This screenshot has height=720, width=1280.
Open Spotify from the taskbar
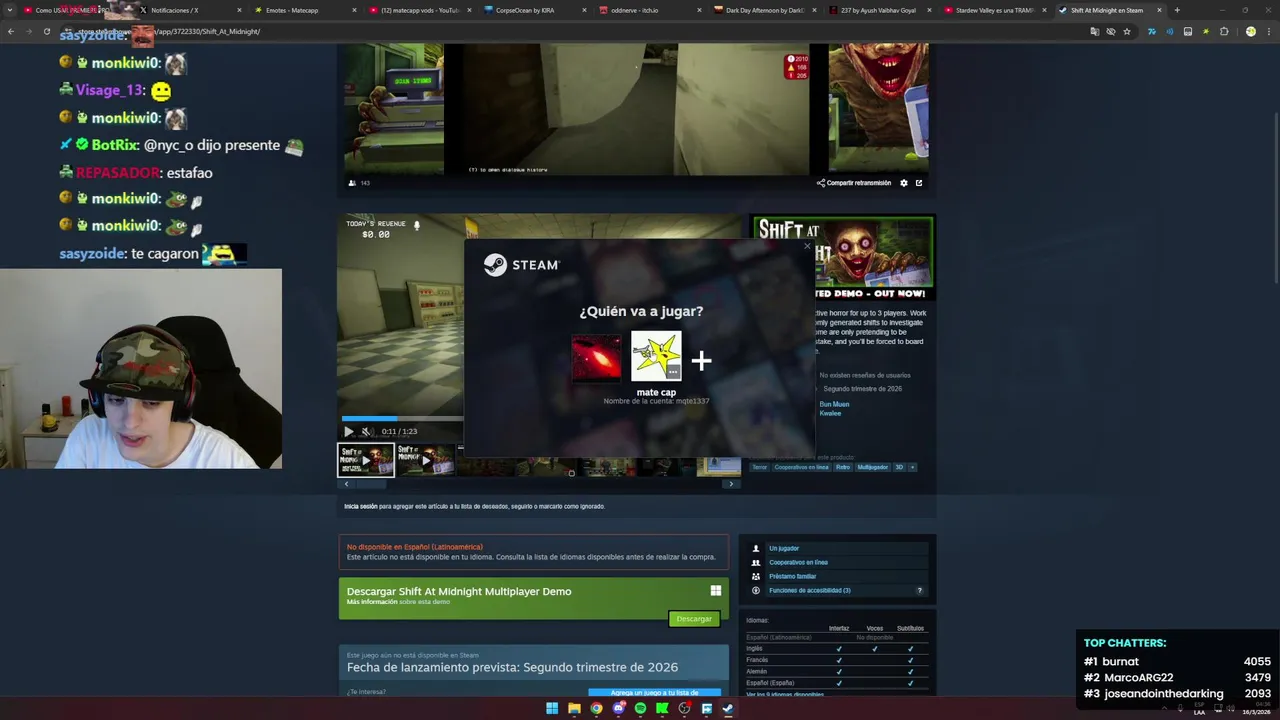click(640, 709)
